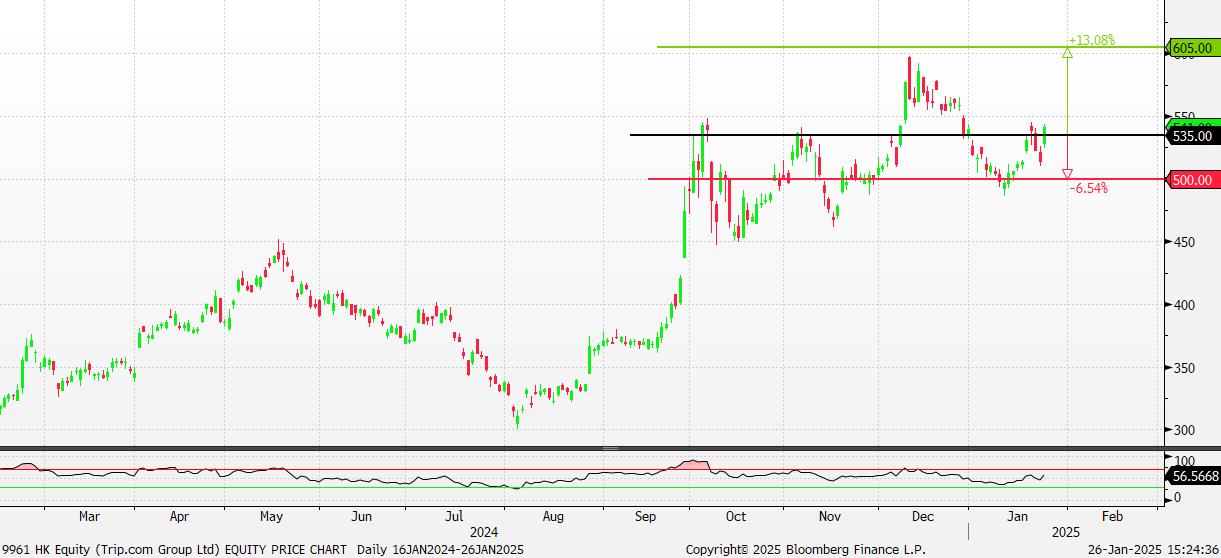Click the May label on time axis
1221x558 pixels.
271,517
